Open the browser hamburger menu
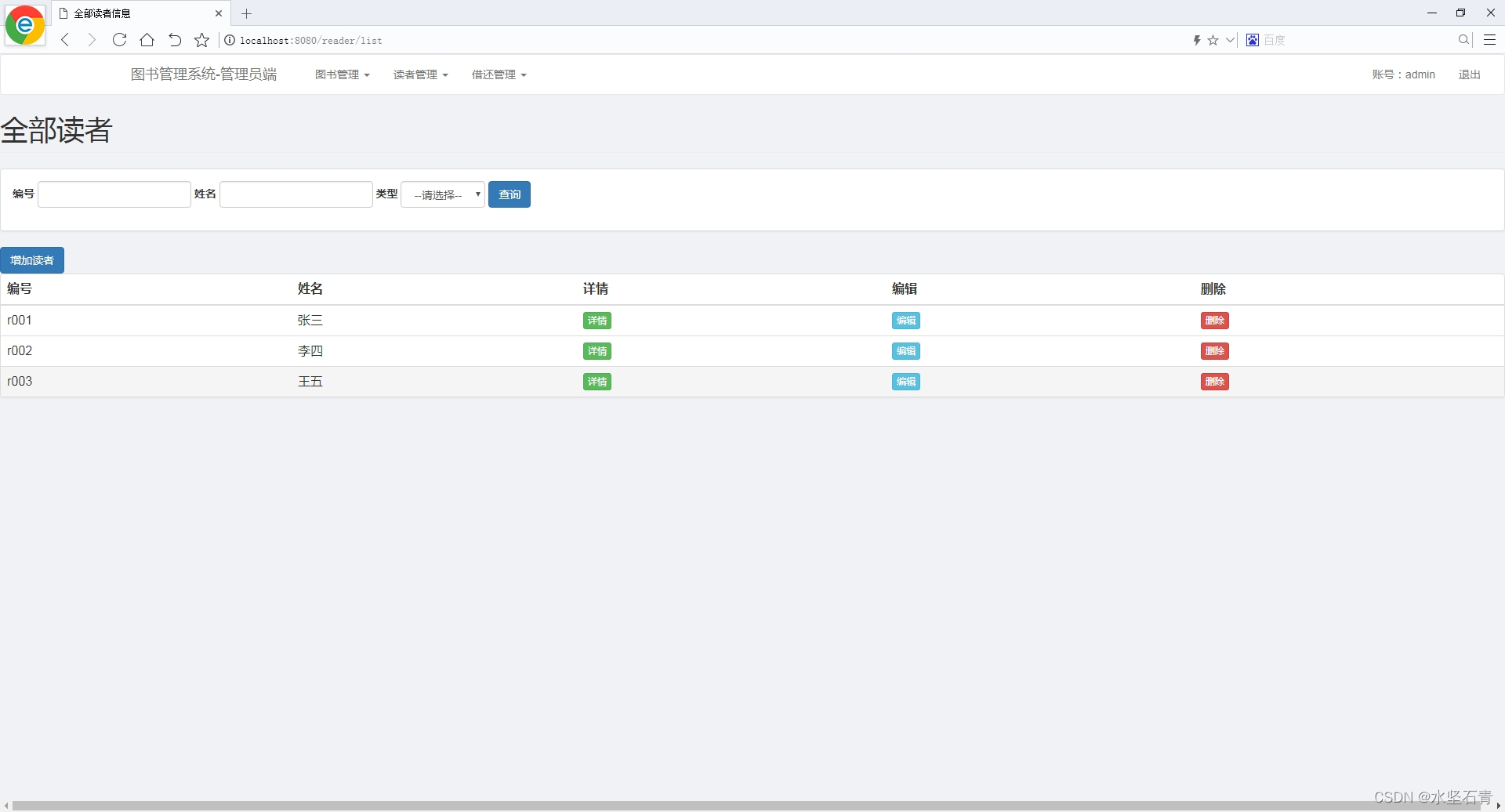The image size is (1505, 812). point(1490,40)
